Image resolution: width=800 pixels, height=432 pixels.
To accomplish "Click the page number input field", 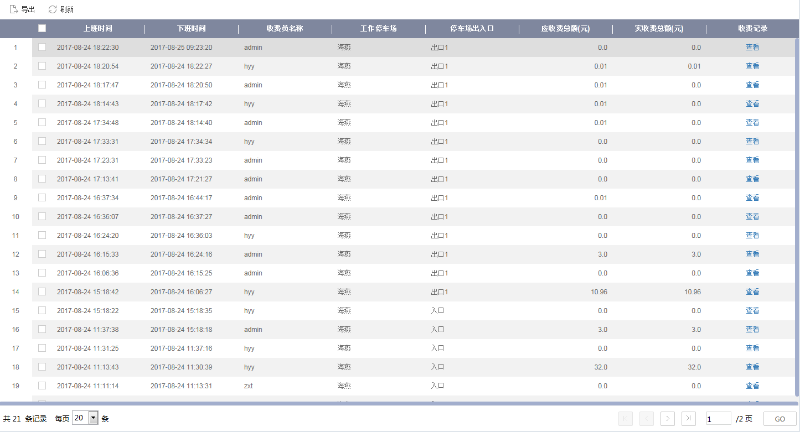I will click(718, 418).
